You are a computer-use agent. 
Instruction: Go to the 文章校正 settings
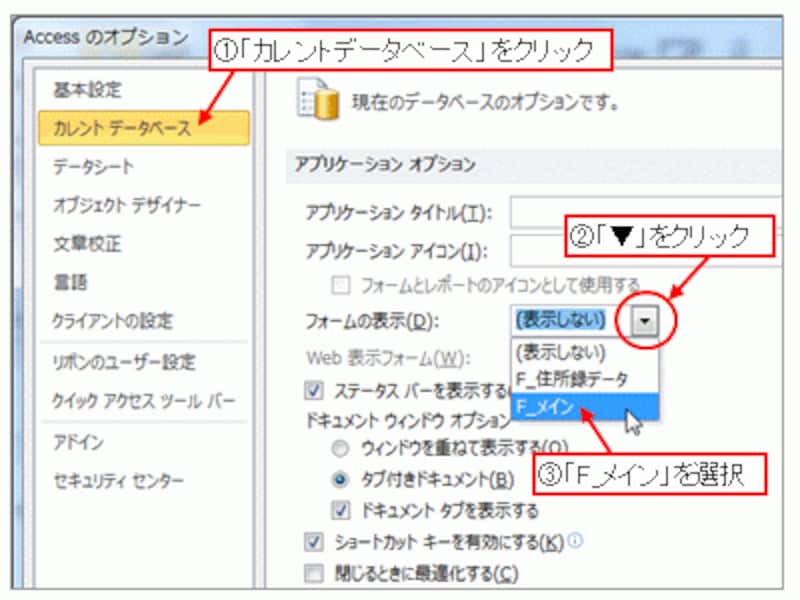coord(87,244)
